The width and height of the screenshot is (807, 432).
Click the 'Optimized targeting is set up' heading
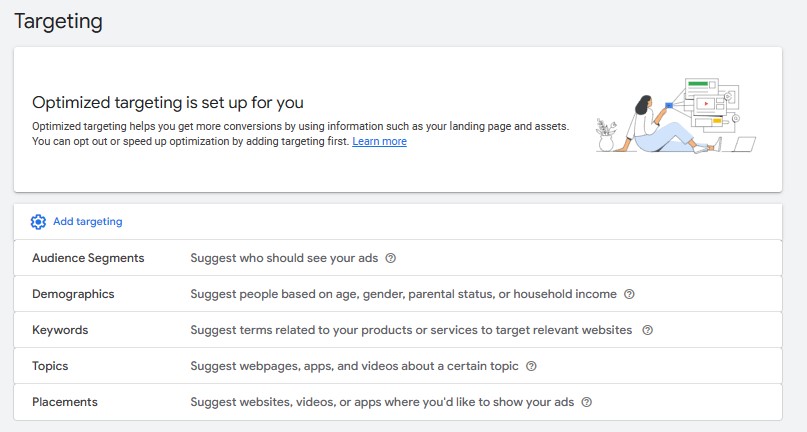[x=168, y=102]
